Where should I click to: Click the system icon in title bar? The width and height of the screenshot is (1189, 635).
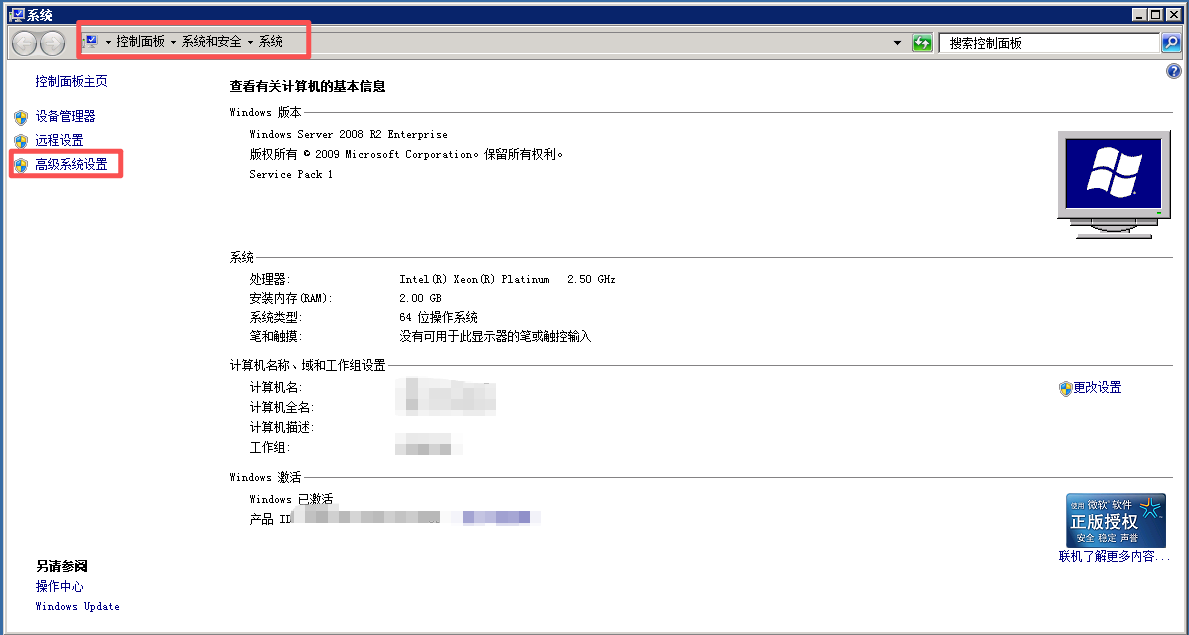16,14
